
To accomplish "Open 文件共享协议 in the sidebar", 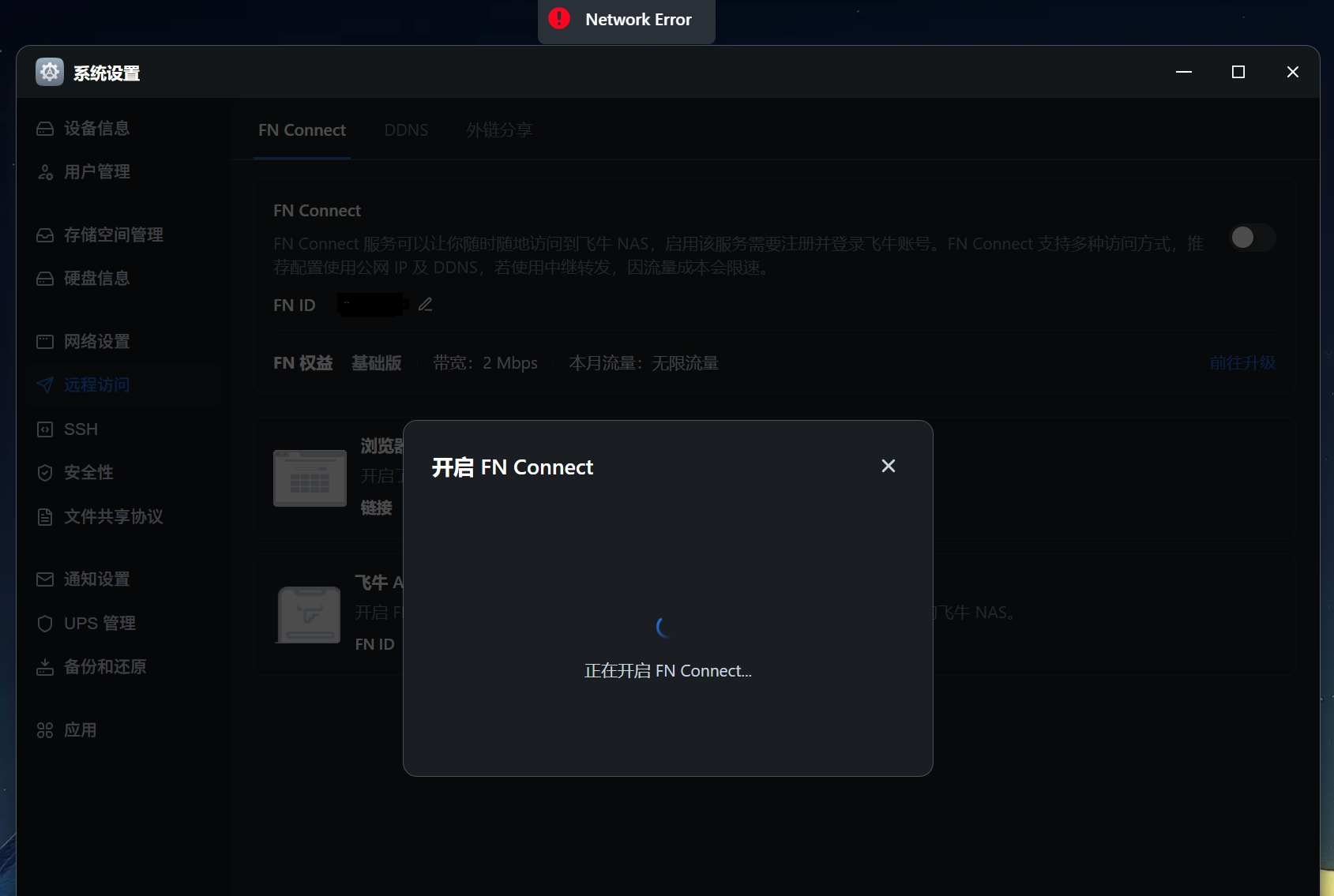I will point(123,517).
